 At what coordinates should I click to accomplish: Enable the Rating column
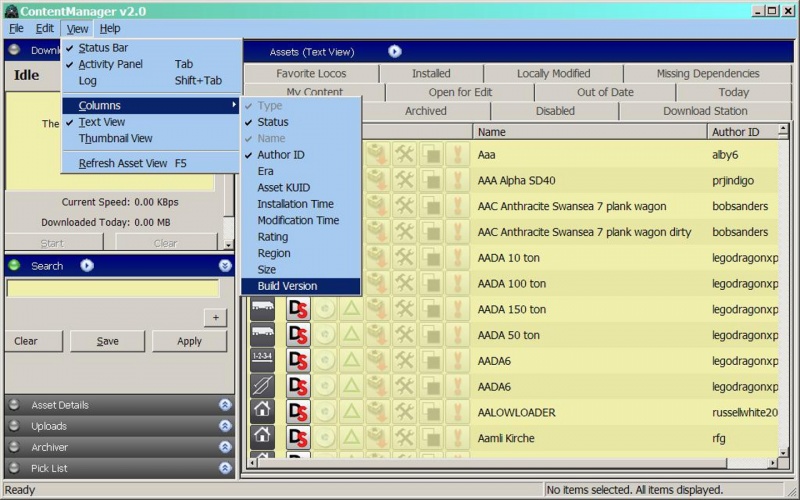coord(301,237)
